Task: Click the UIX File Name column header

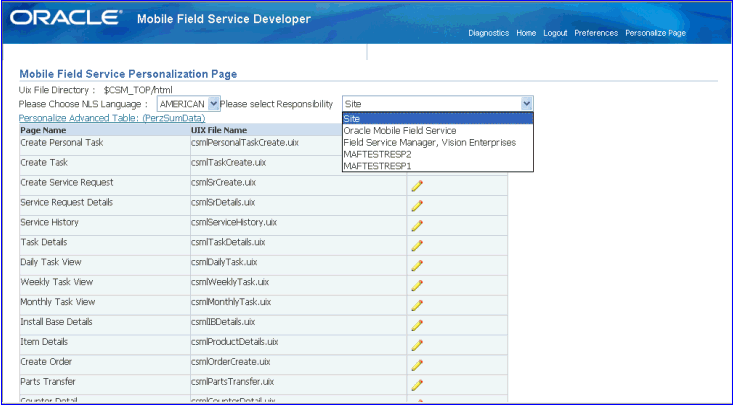Action: click(x=219, y=130)
